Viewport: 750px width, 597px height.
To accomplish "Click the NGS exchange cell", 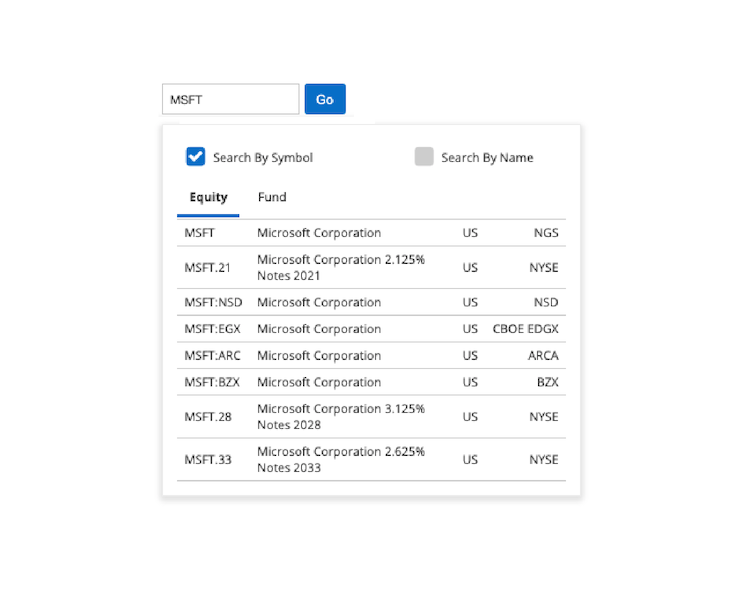I will [546, 233].
